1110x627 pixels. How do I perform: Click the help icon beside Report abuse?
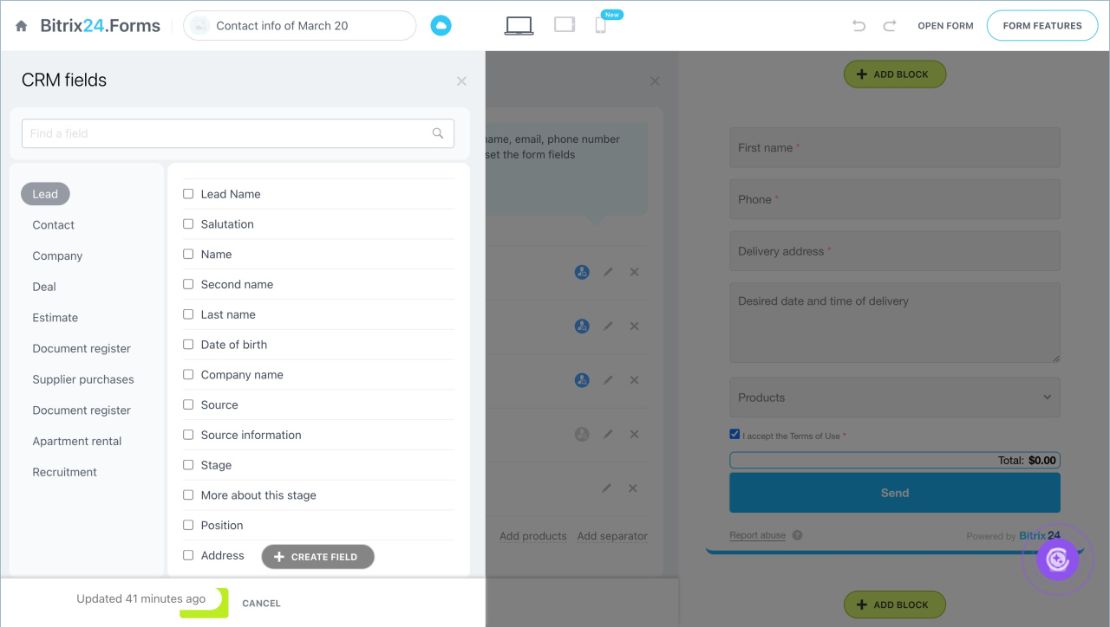tap(798, 536)
